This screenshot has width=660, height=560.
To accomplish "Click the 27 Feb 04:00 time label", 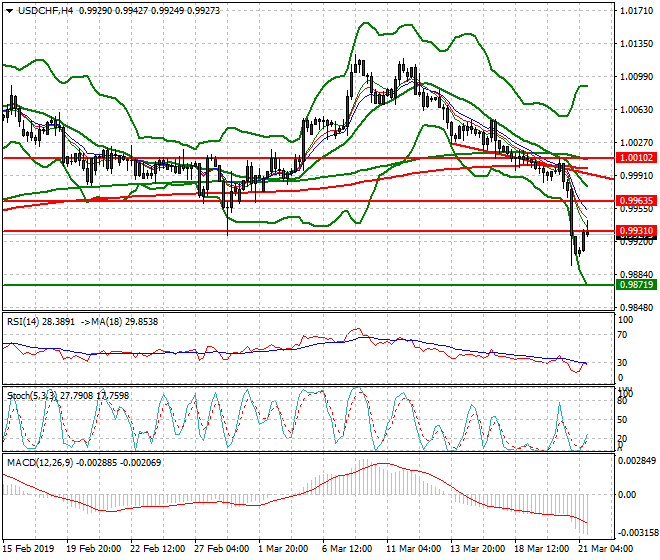I will point(221,549).
